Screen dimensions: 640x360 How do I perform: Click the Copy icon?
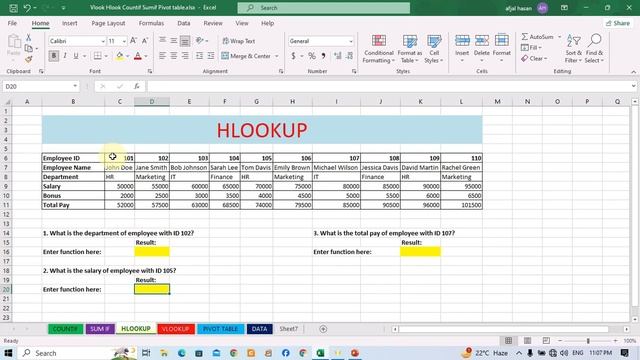click(29, 49)
